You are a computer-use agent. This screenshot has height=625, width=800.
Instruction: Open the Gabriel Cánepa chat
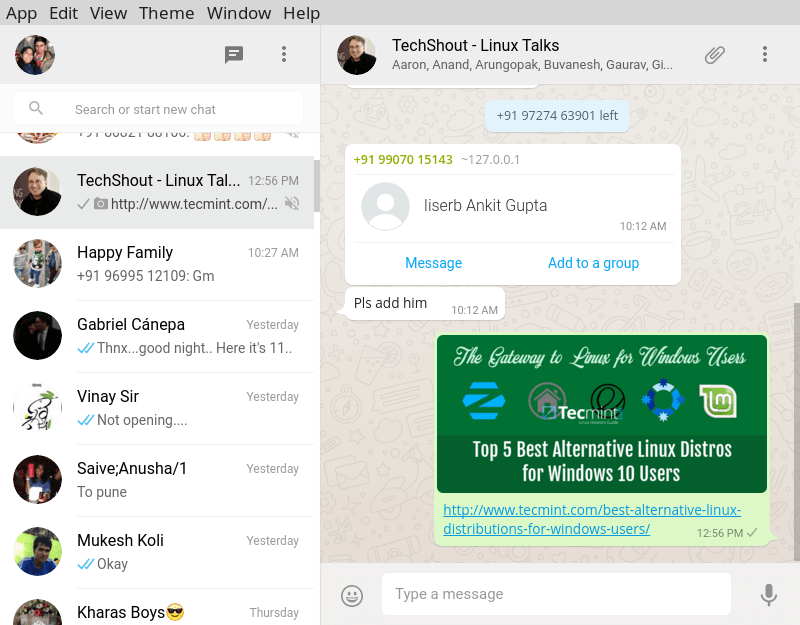[x=157, y=336]
